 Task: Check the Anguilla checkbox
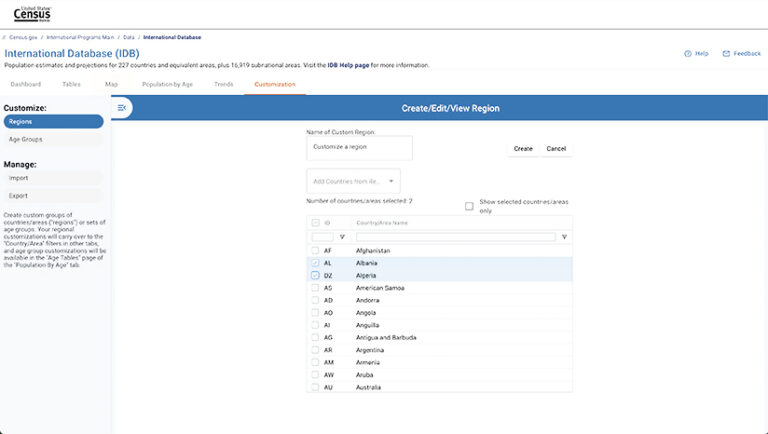[315, 325]
